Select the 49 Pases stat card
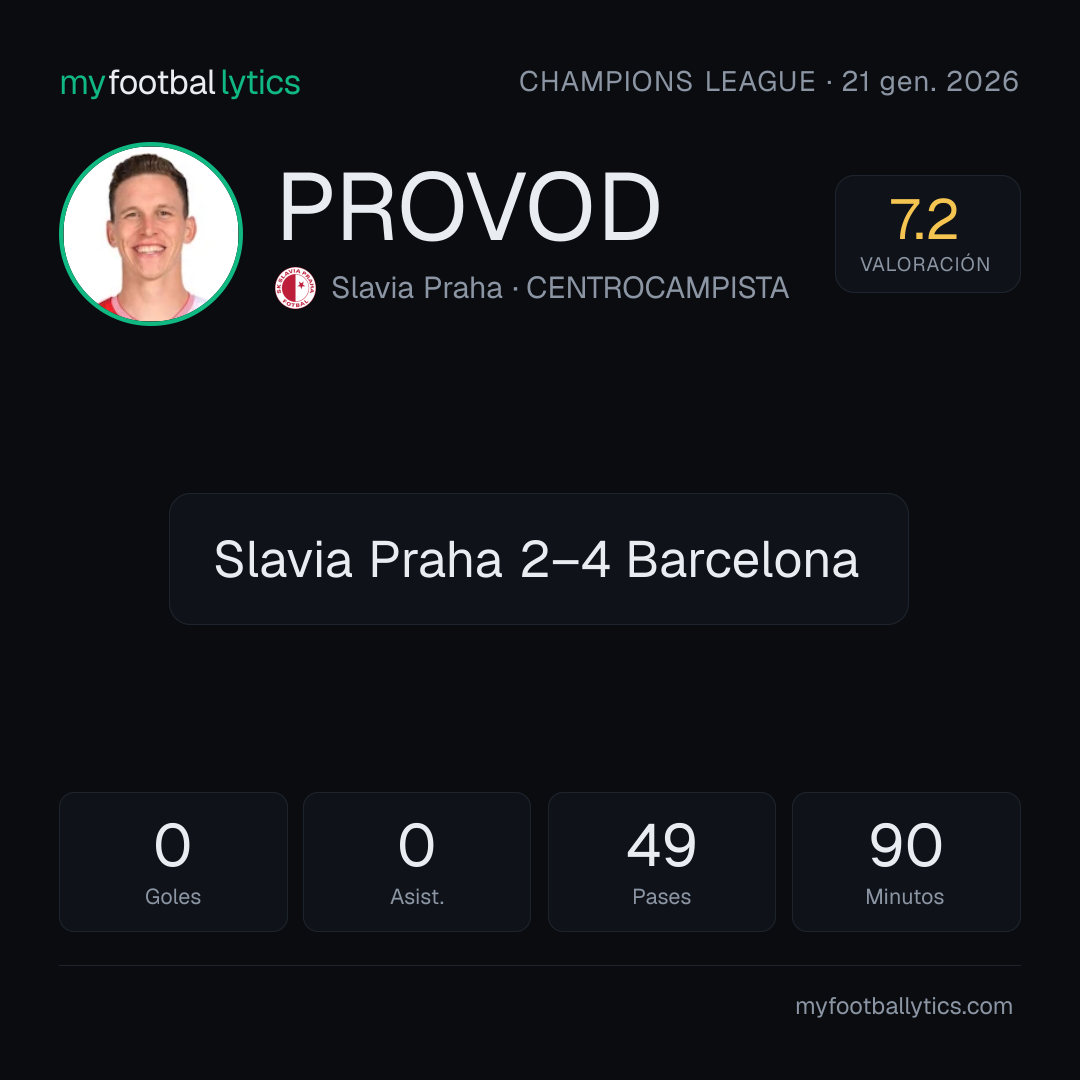Viewport: 1080px width, 1080px height. [661, 862]
